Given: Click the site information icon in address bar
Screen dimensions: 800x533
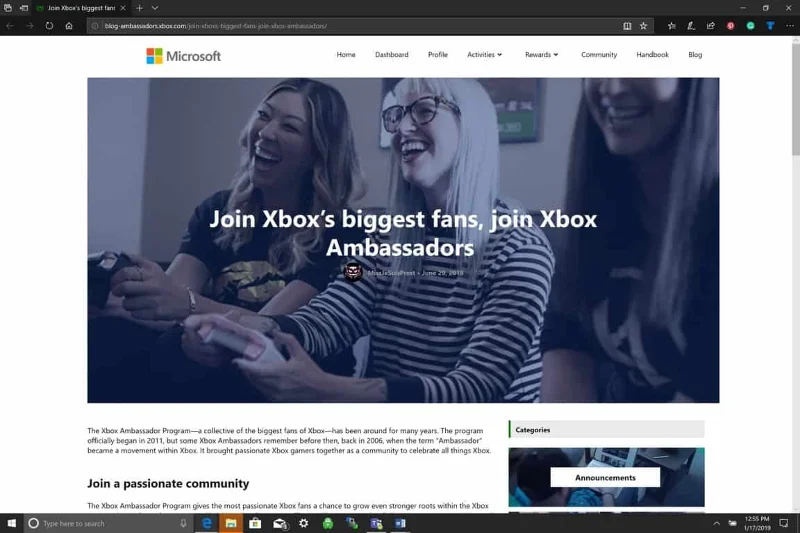Looking at the screenshot, I should tap(95, 26).
